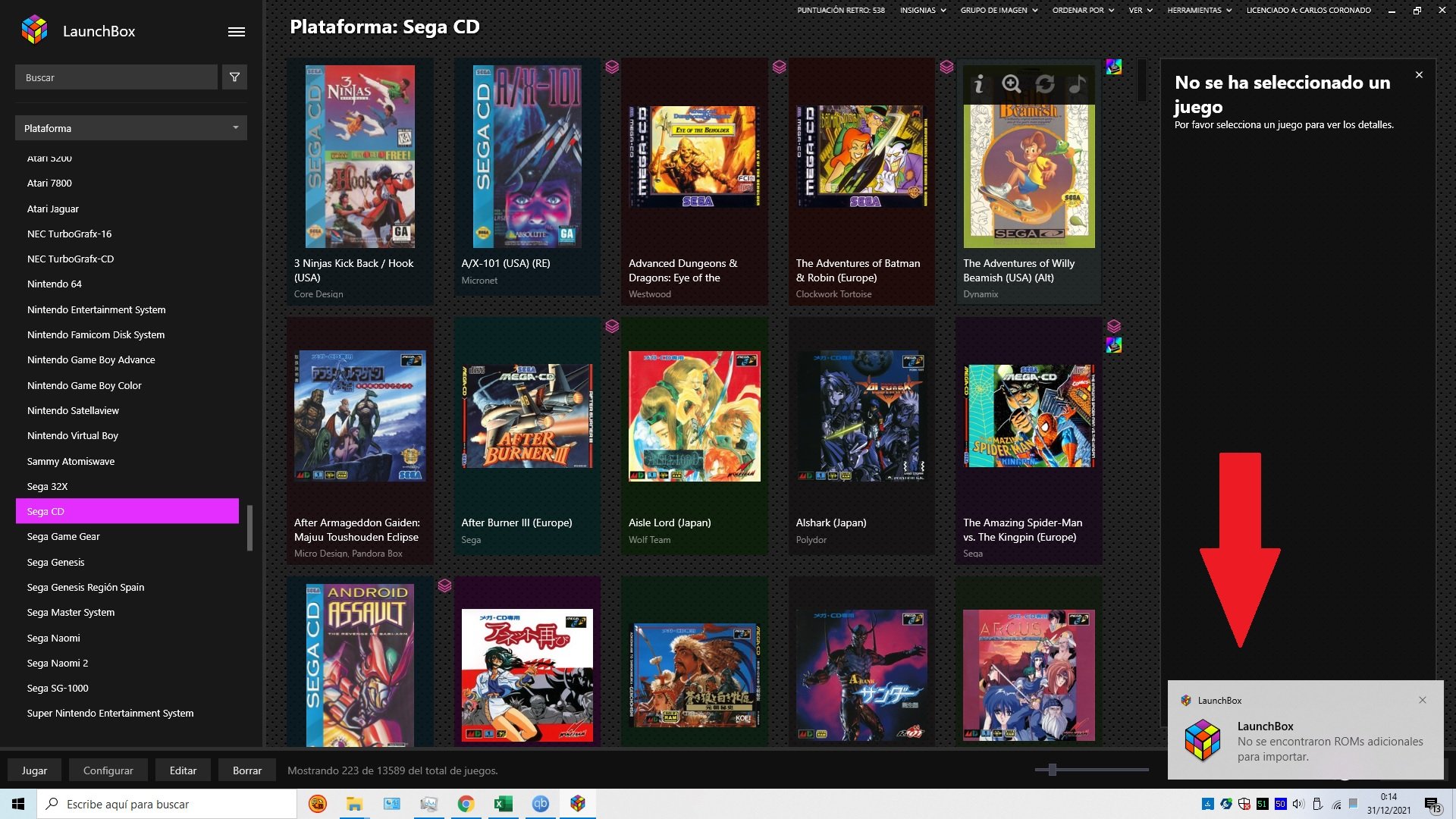1456x819 pixels.
Task: Select the 3 Ninjas Kick Back / Hook cover
Action: pyautogui.click(x=360, y=156)
